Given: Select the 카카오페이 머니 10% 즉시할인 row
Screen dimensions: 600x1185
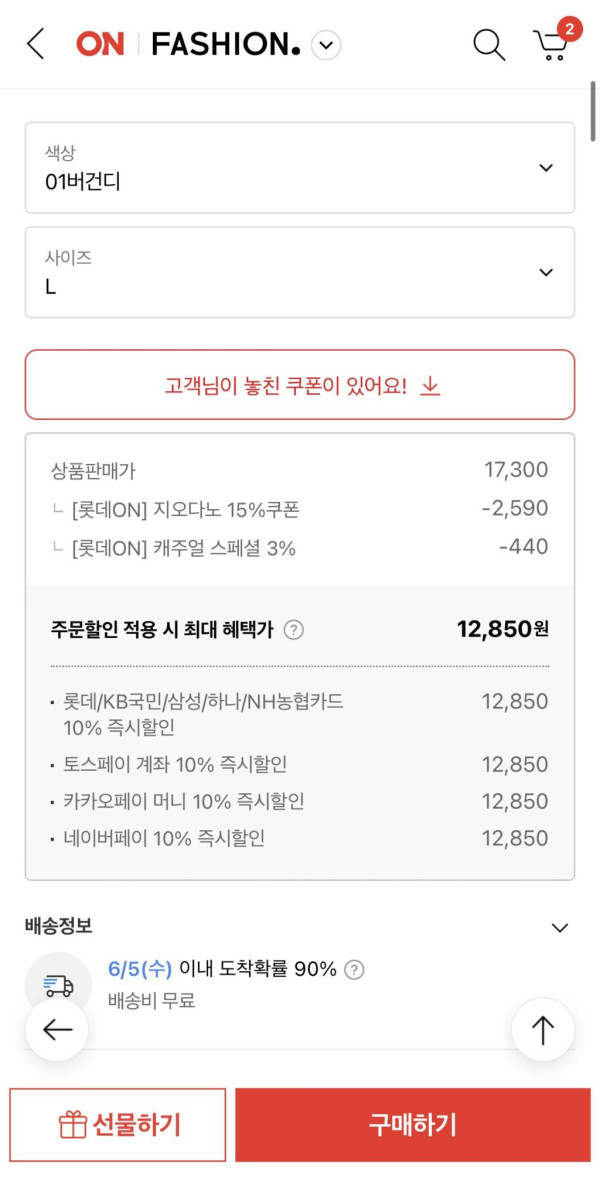Looking at the screenshot, I should click(300, 801).
